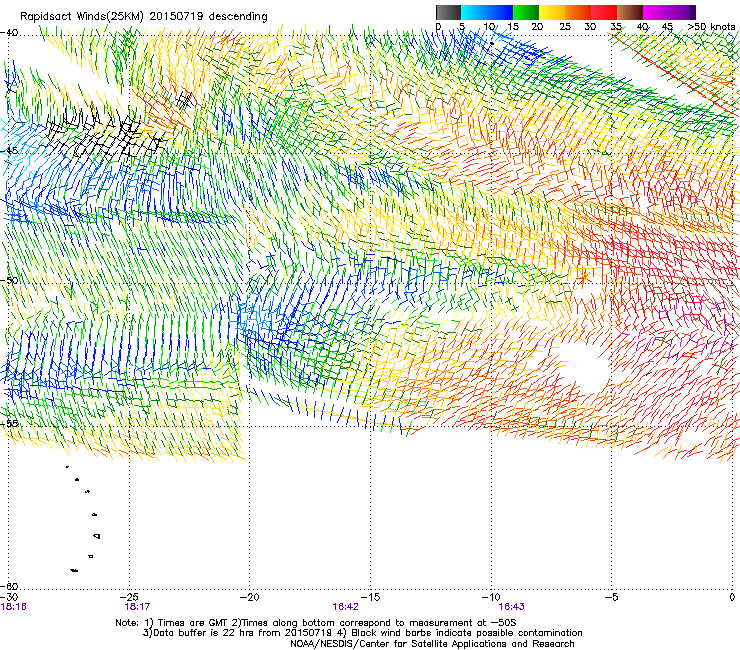
Task: Click the -25 longitude label
Action: [x=129, y=597]
